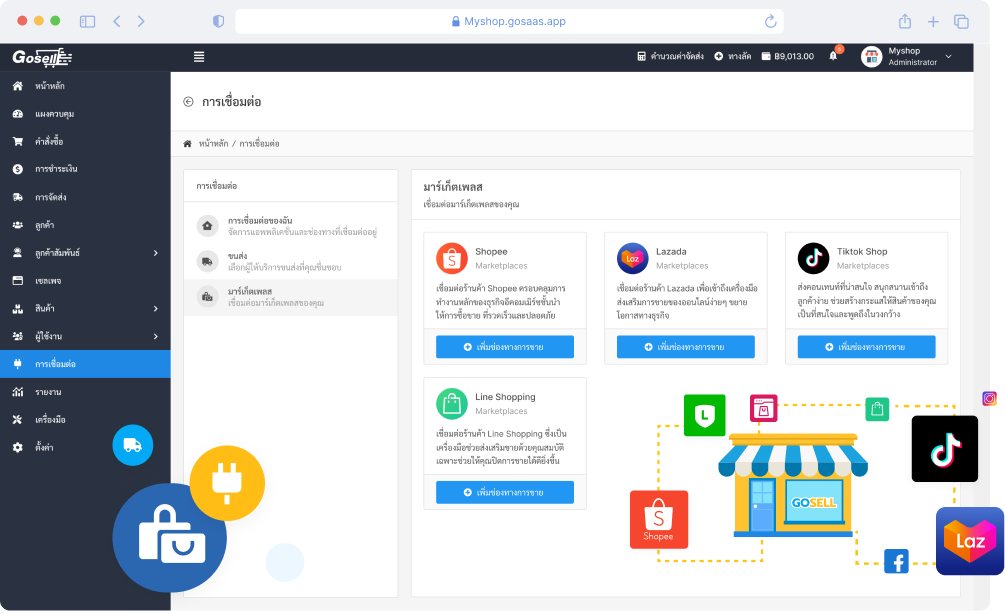Expand the ผู้ใช้งาน submenu chevron
1005x614 pixels.
tap(156, 336)
